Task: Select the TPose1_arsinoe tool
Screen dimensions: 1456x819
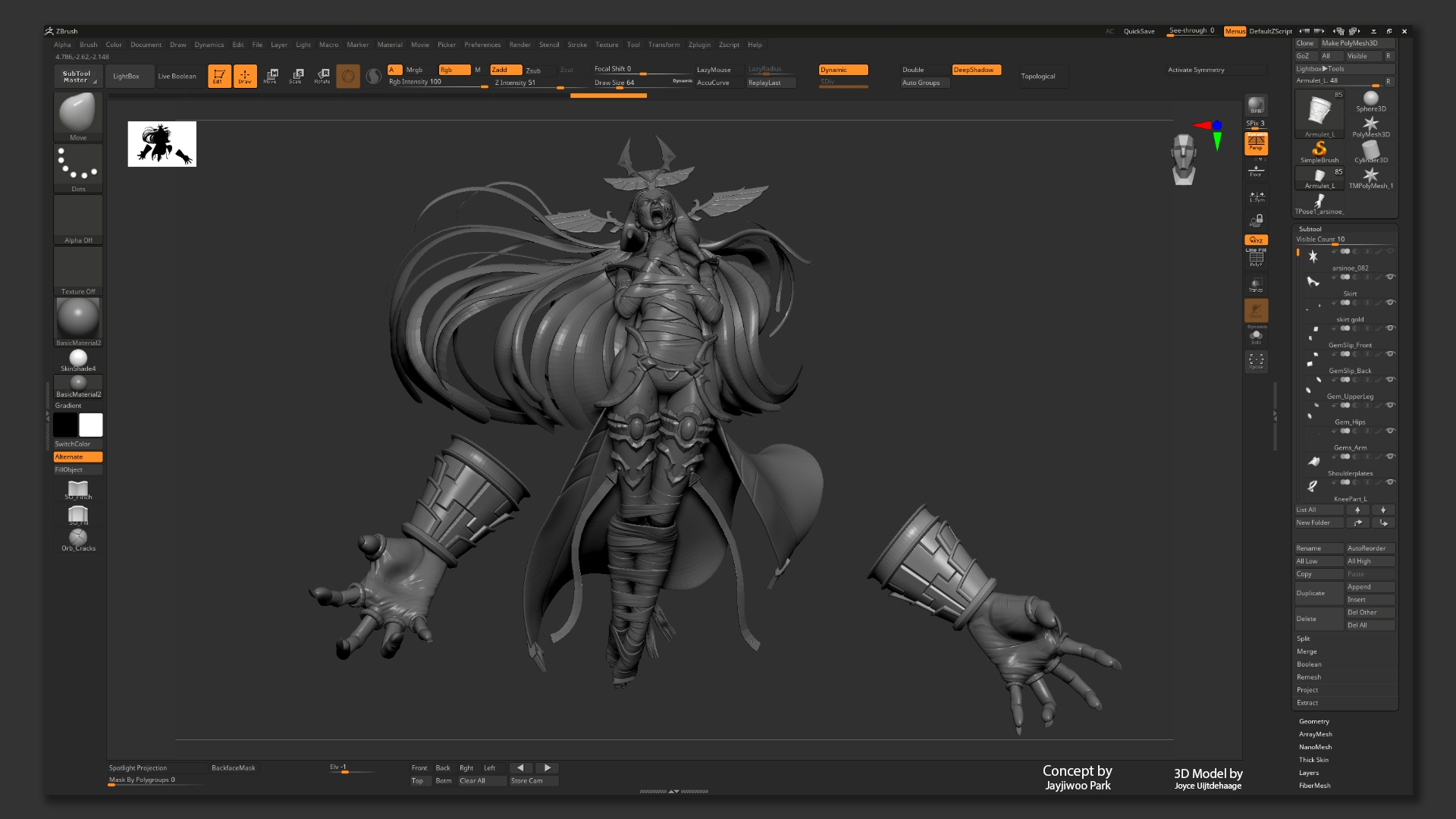Action: [1319, 204]
